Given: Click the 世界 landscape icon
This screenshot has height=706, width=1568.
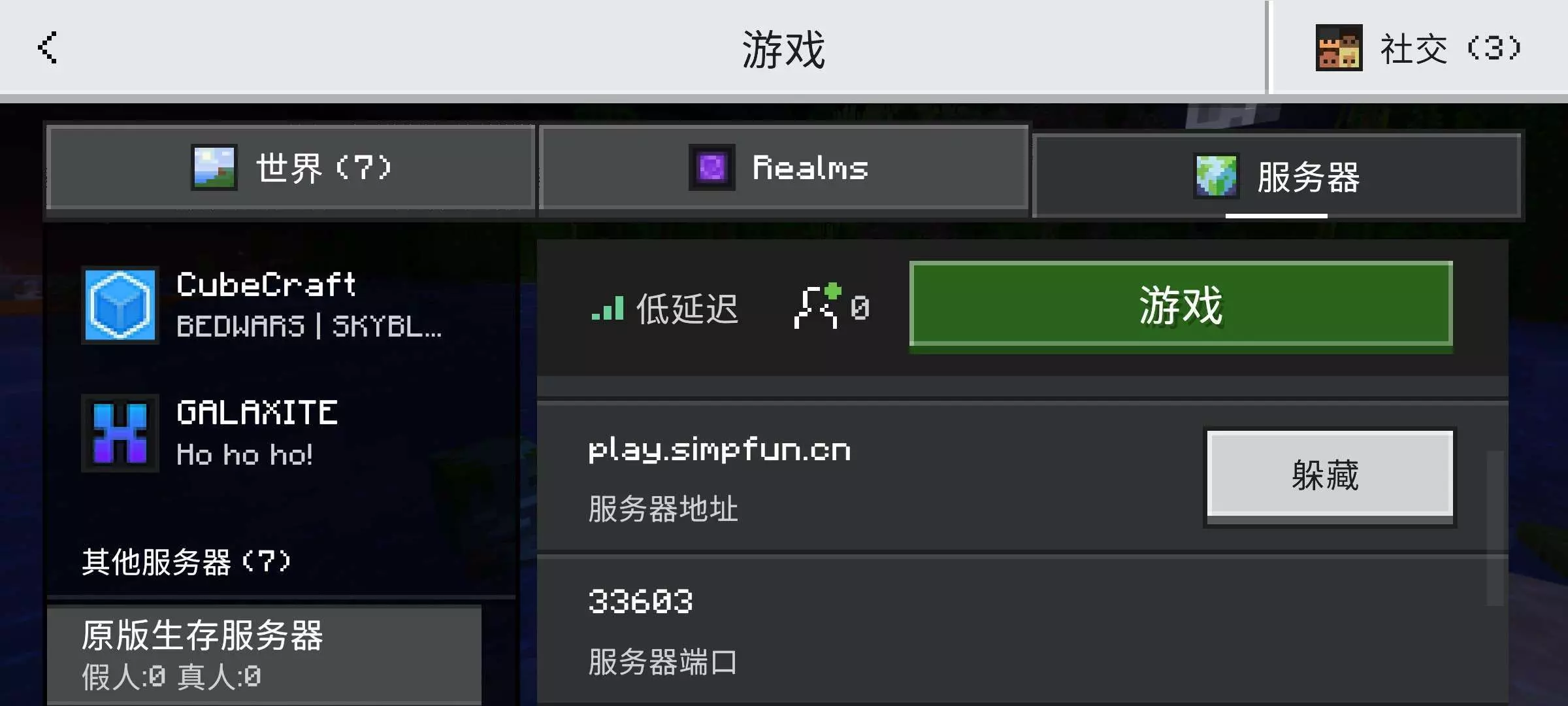Looking at the screenshot, I should pyautogui.click(x=214, y=167).
